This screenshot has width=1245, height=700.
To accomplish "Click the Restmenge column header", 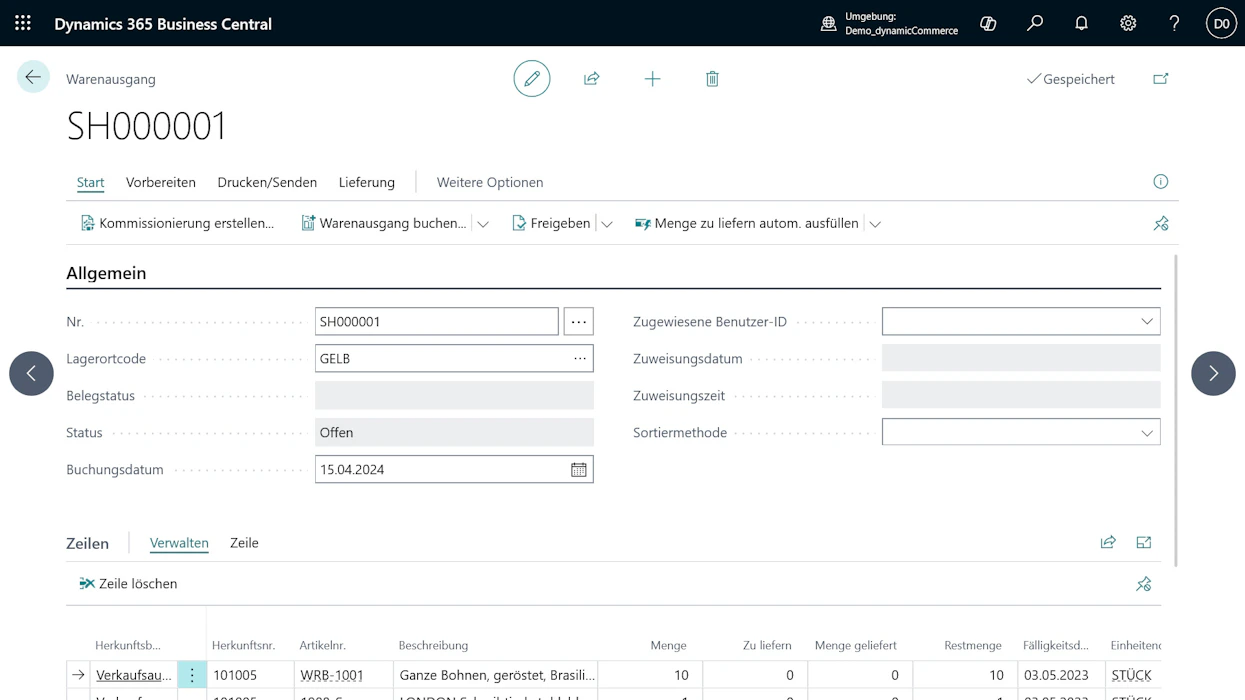I will pos(973,645).
